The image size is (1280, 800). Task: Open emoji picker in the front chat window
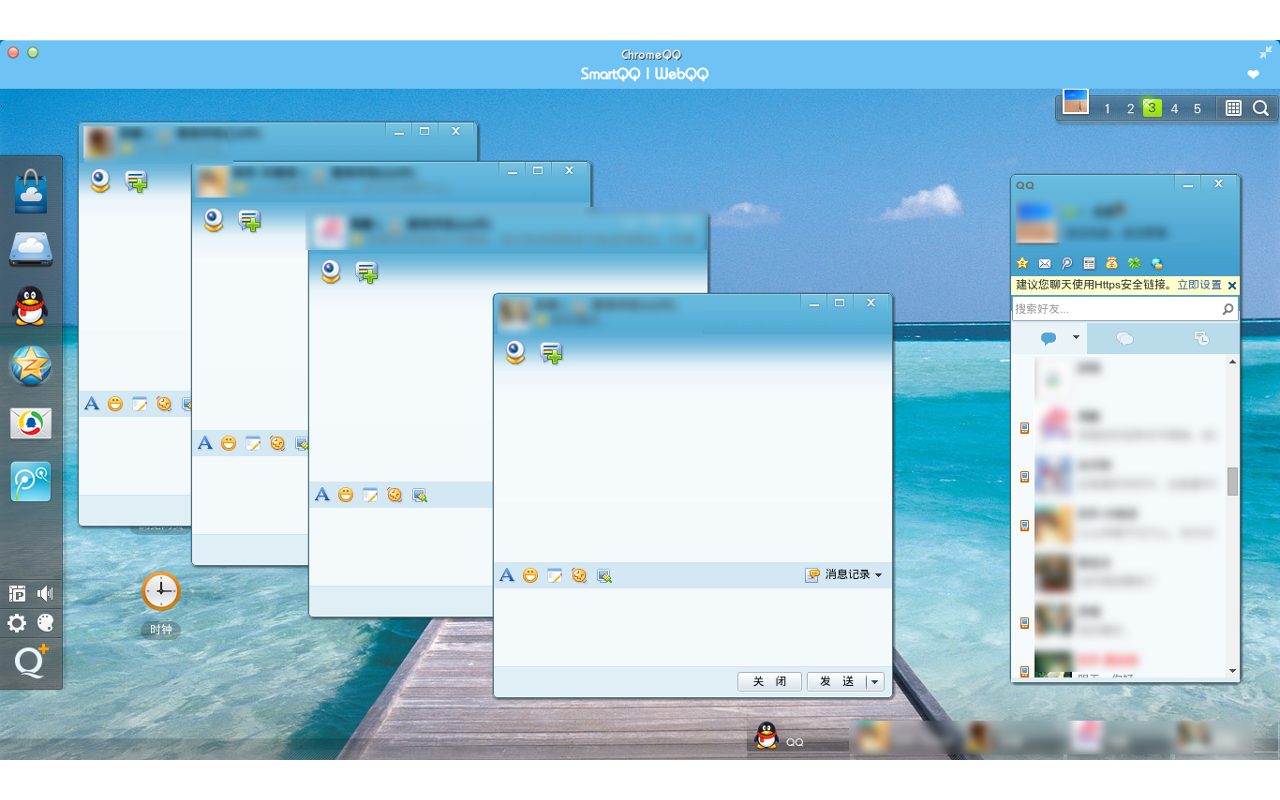[x=531, y=575]
